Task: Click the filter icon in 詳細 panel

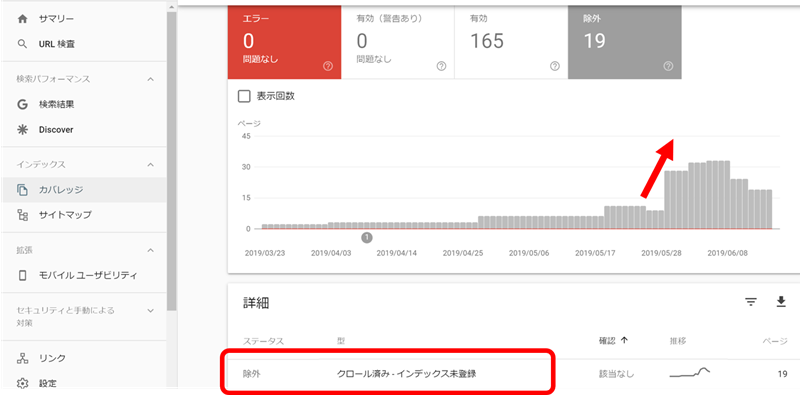Action: pyautogui.click(x=751, y=302)
